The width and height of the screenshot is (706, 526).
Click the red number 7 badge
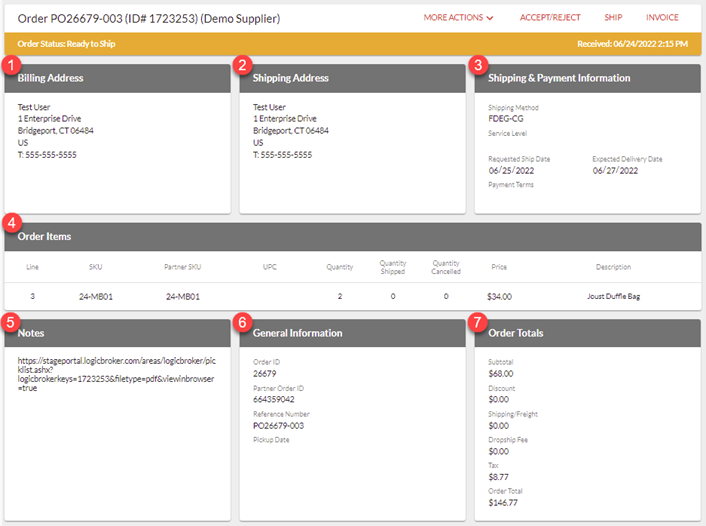coord(478,321)
